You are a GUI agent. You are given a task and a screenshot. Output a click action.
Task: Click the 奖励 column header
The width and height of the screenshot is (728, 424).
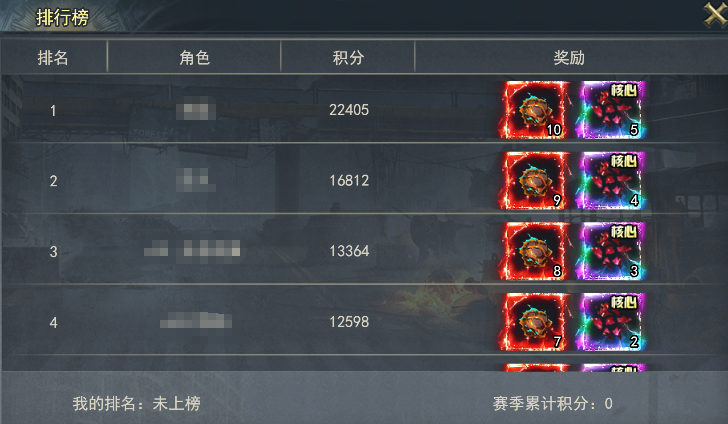(x=569, y=58)
